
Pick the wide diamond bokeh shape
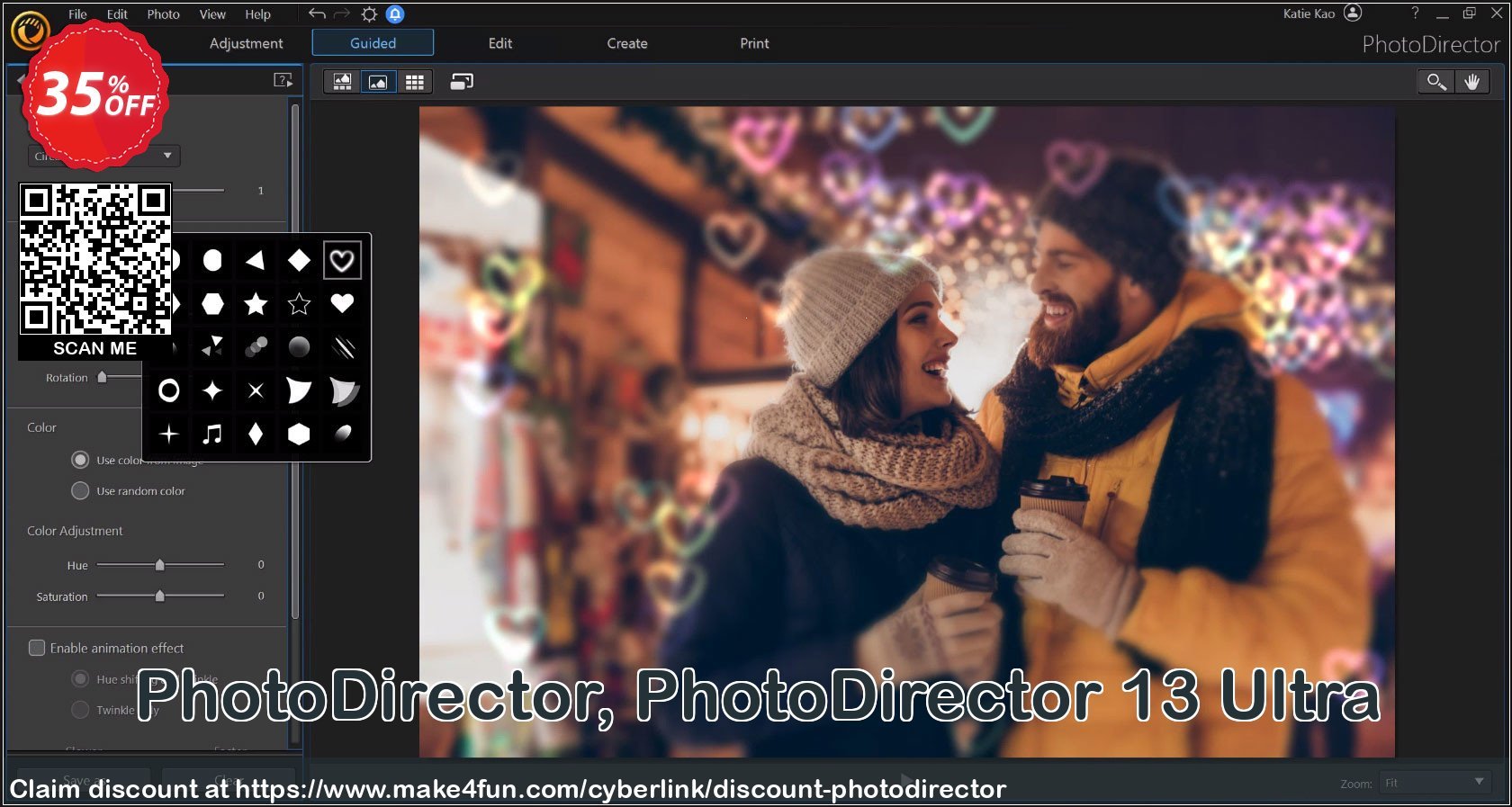click(x=299, y=261)
